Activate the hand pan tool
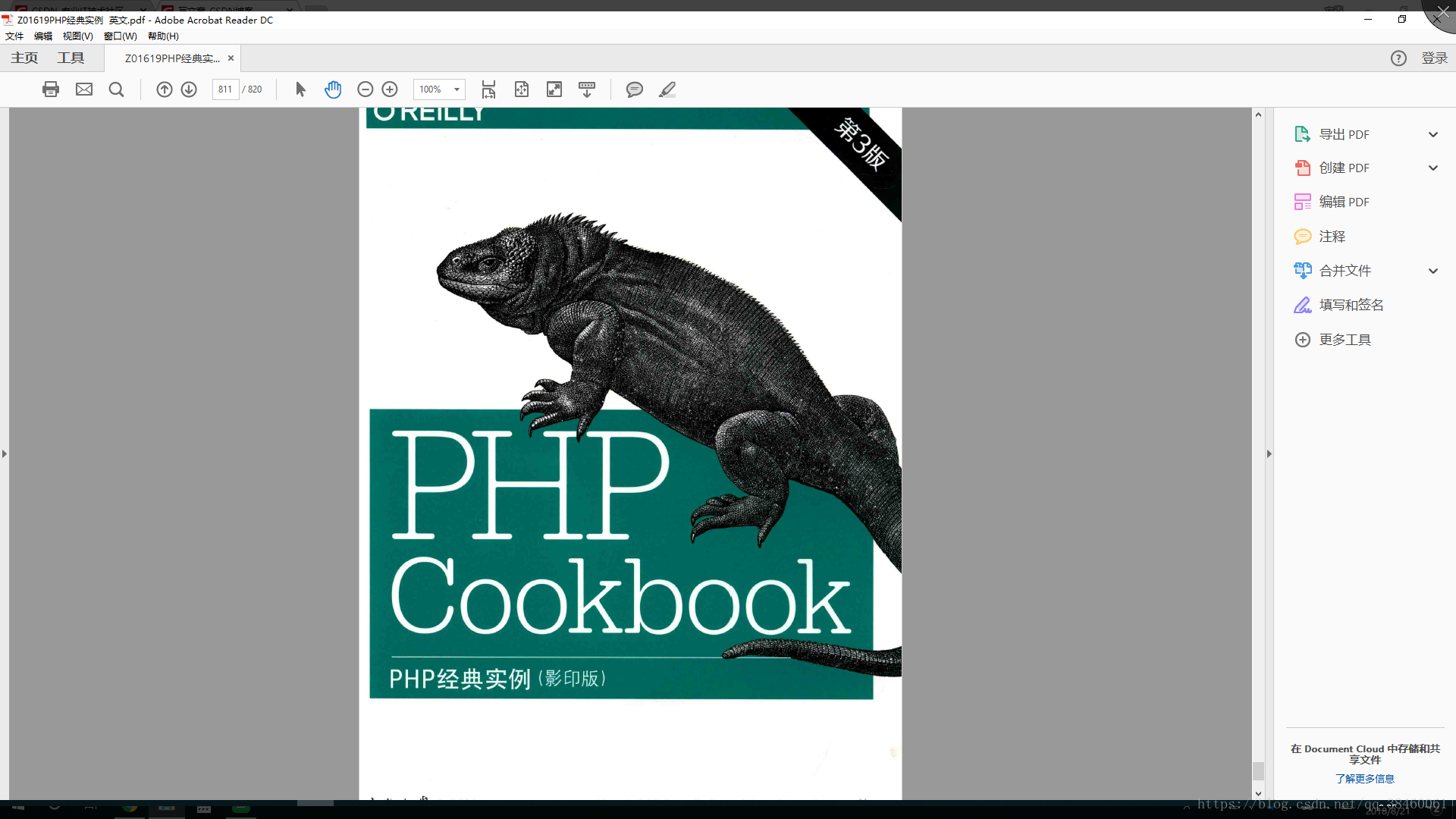 coord(333,89)
